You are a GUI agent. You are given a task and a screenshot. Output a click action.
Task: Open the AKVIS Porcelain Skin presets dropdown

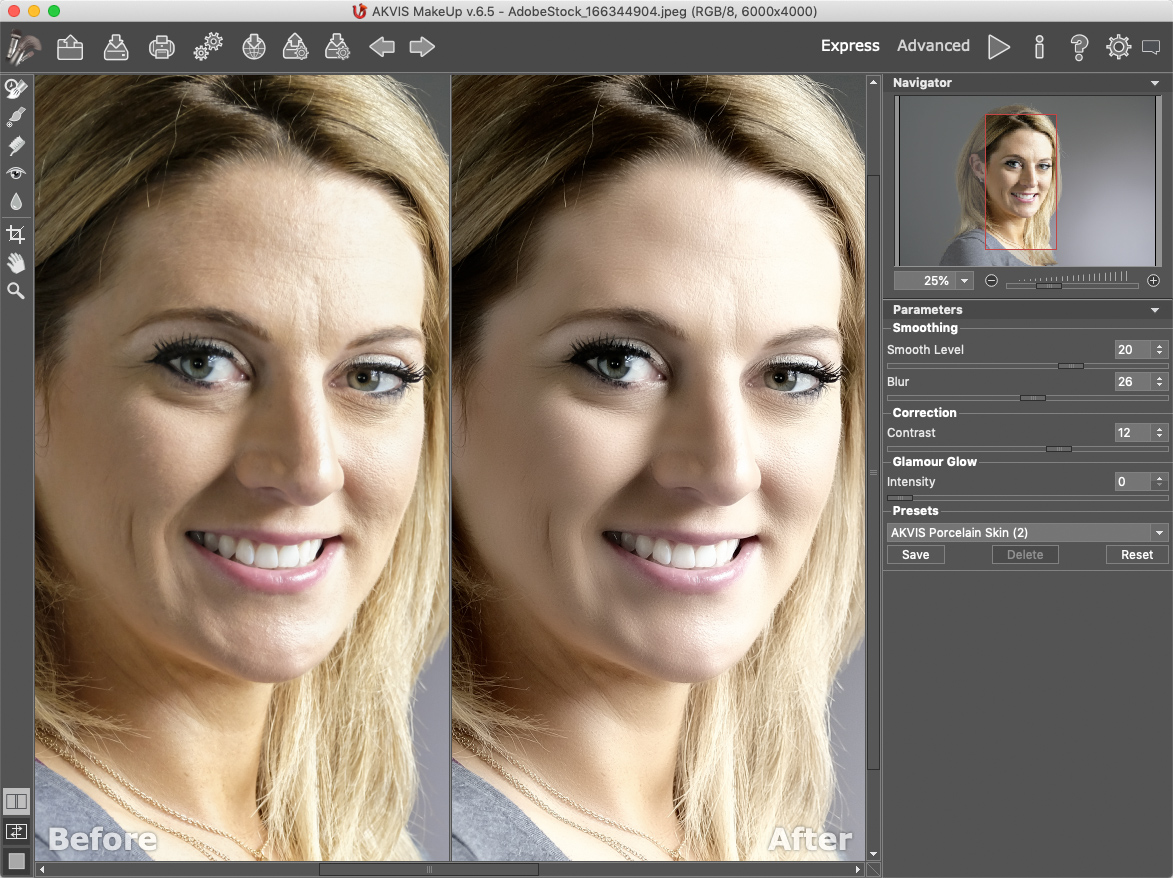click(x=1159, y=533)
